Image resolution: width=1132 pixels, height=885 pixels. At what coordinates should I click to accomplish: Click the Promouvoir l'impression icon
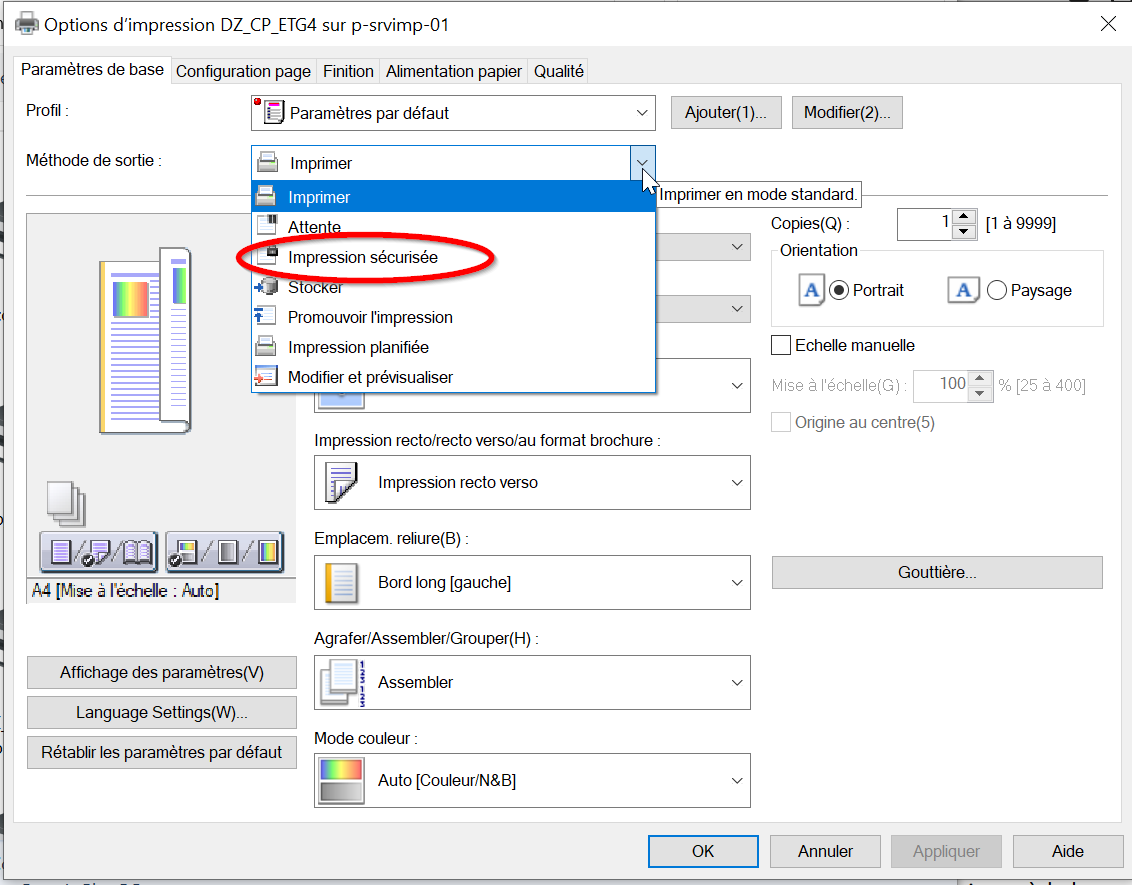coord(266,317)
